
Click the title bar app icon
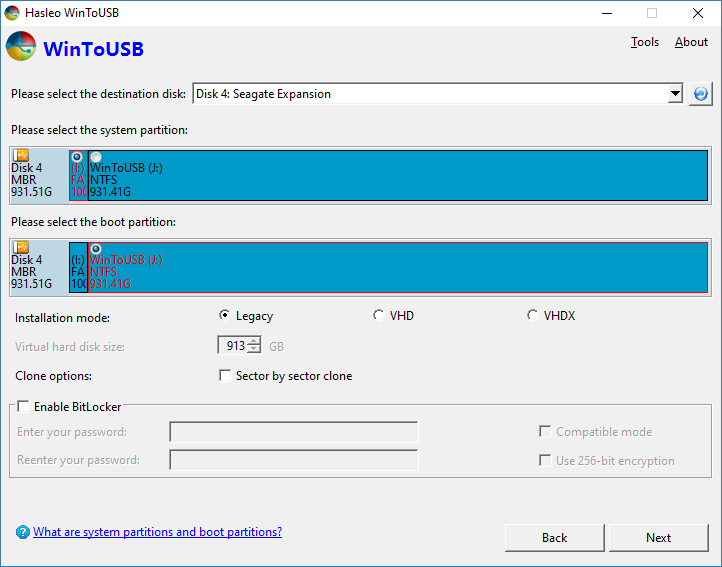click(12, 12)
